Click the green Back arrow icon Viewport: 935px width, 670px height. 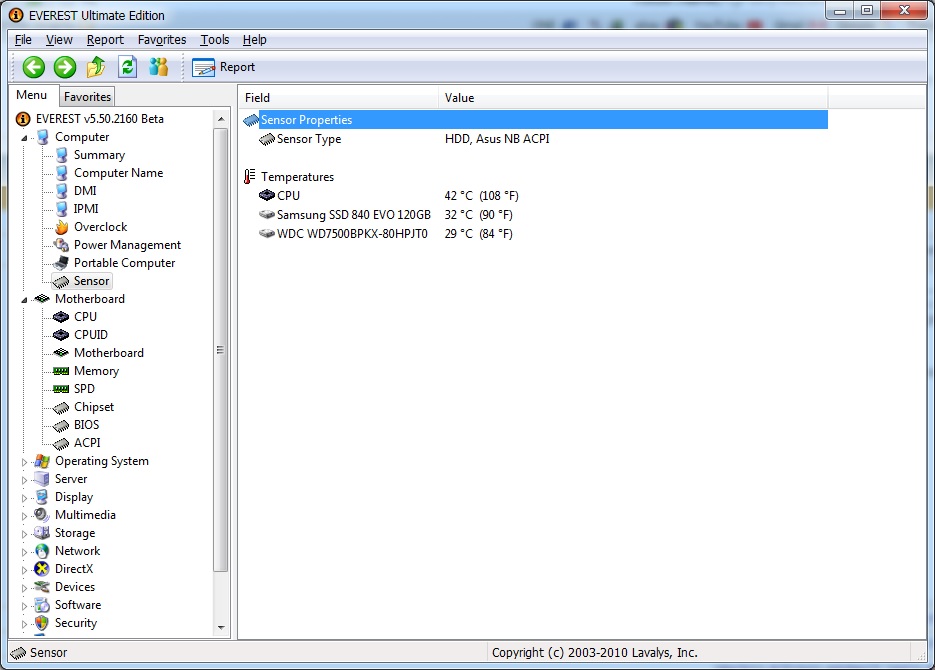point(34,67)
